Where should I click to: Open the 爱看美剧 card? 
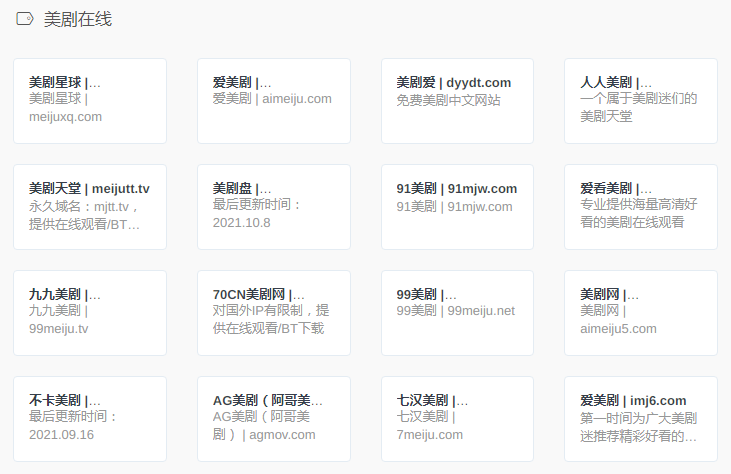coord(641,207)
